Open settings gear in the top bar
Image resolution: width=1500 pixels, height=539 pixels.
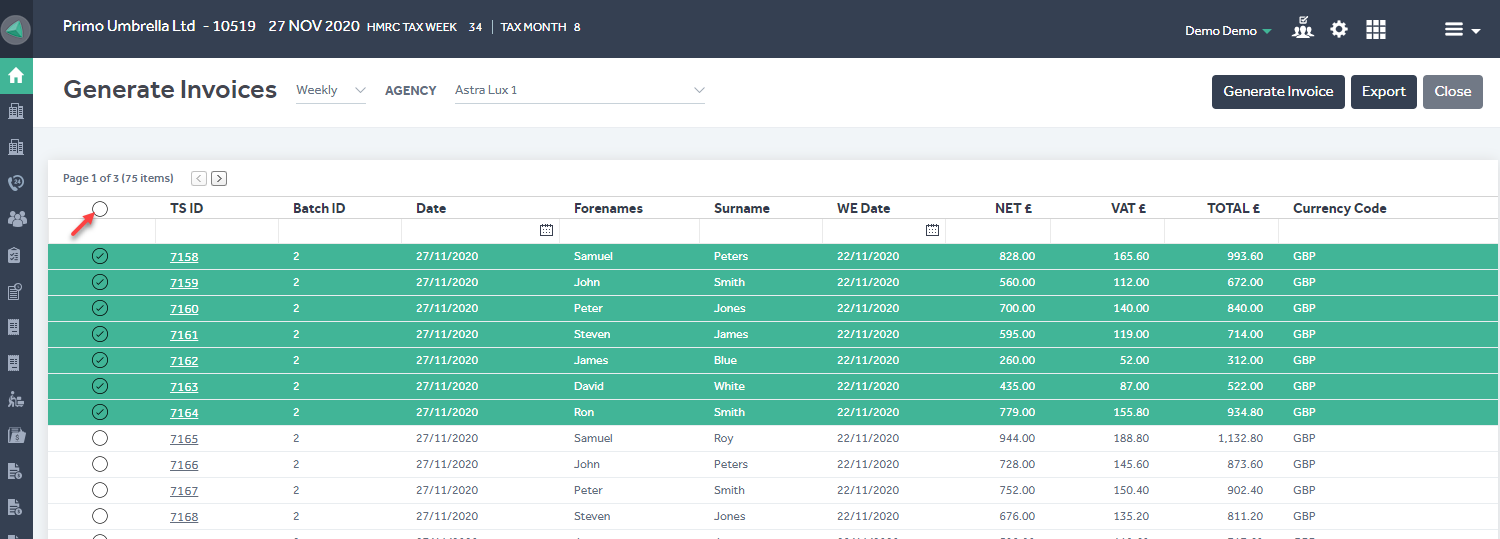coord(1339,29)
